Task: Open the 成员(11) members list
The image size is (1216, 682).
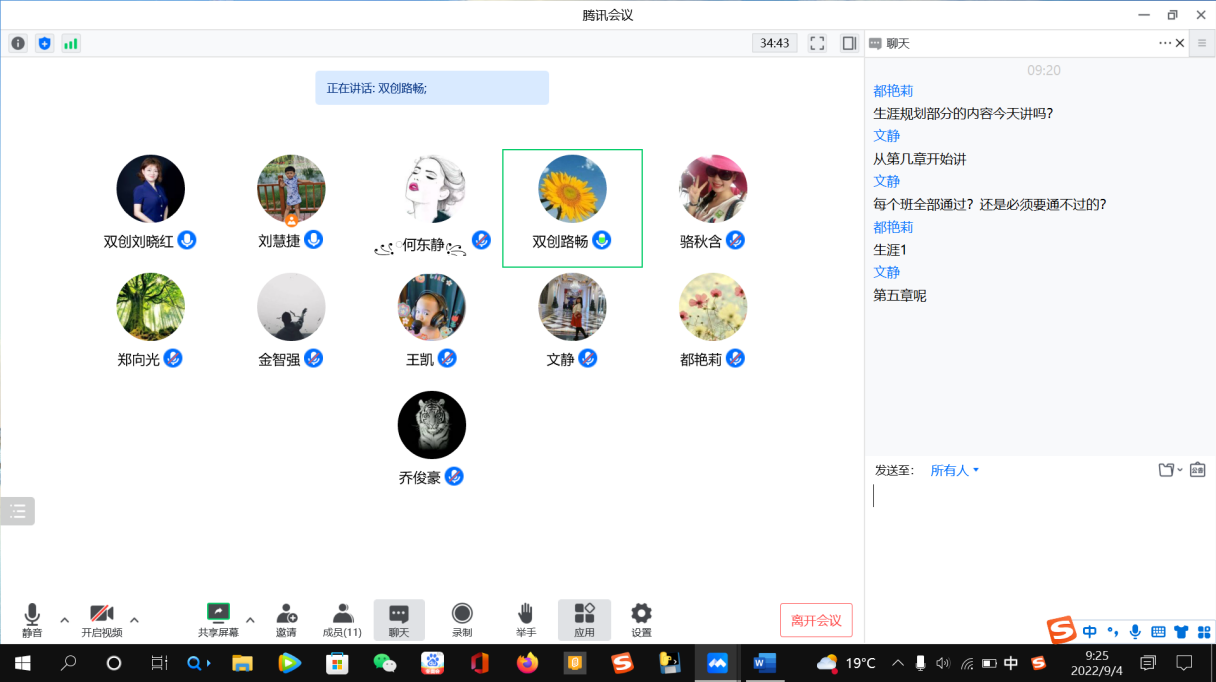Action: coord(342,620)
